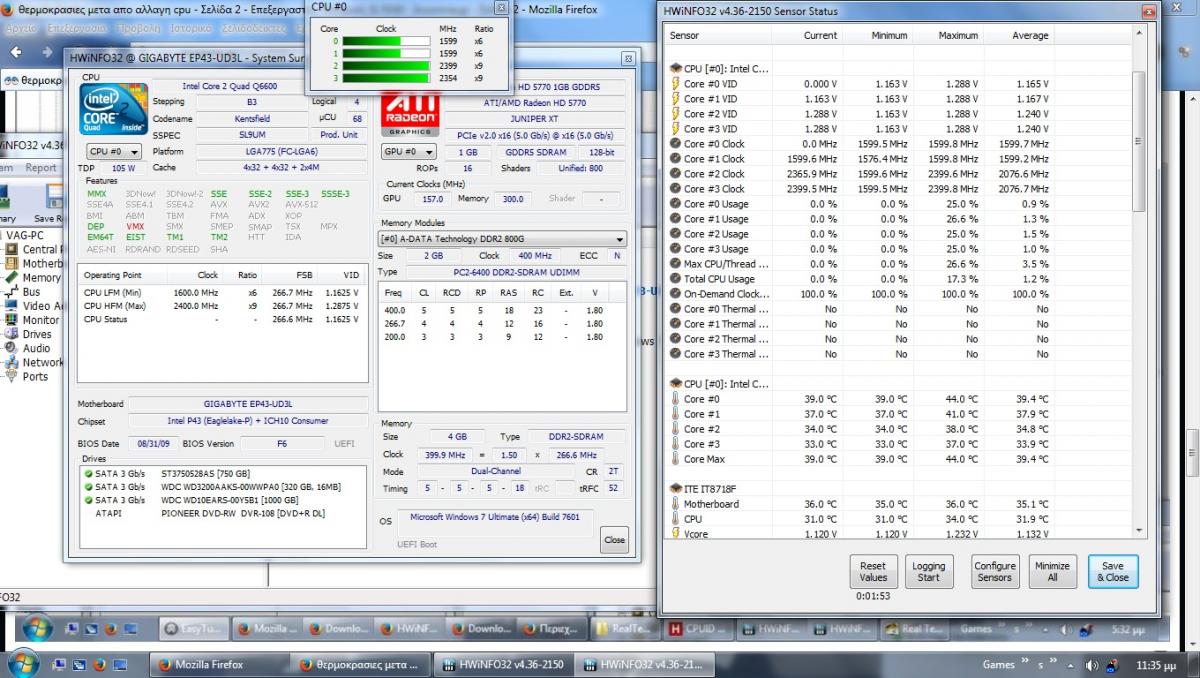1200x678 pixels.
Task: Click the Video Adapter icon in HWiNFO tree
Action: click(12, 305)
